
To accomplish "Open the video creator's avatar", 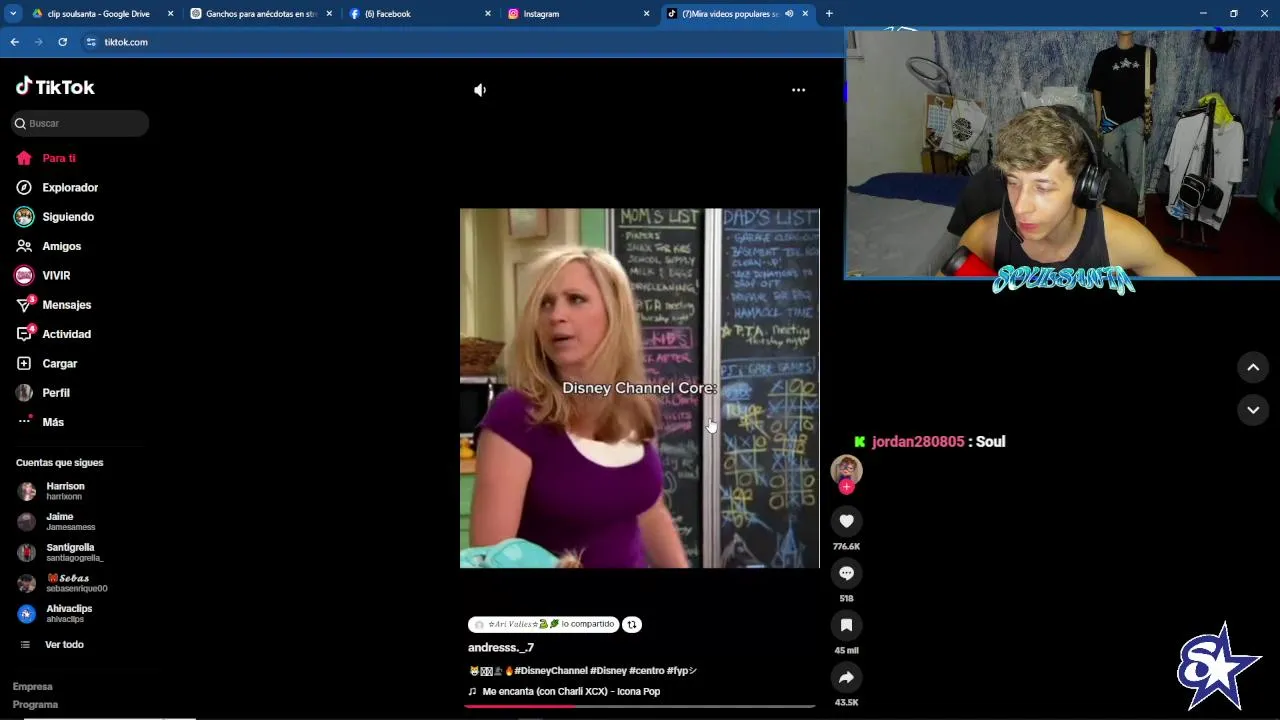I will 846,469.
